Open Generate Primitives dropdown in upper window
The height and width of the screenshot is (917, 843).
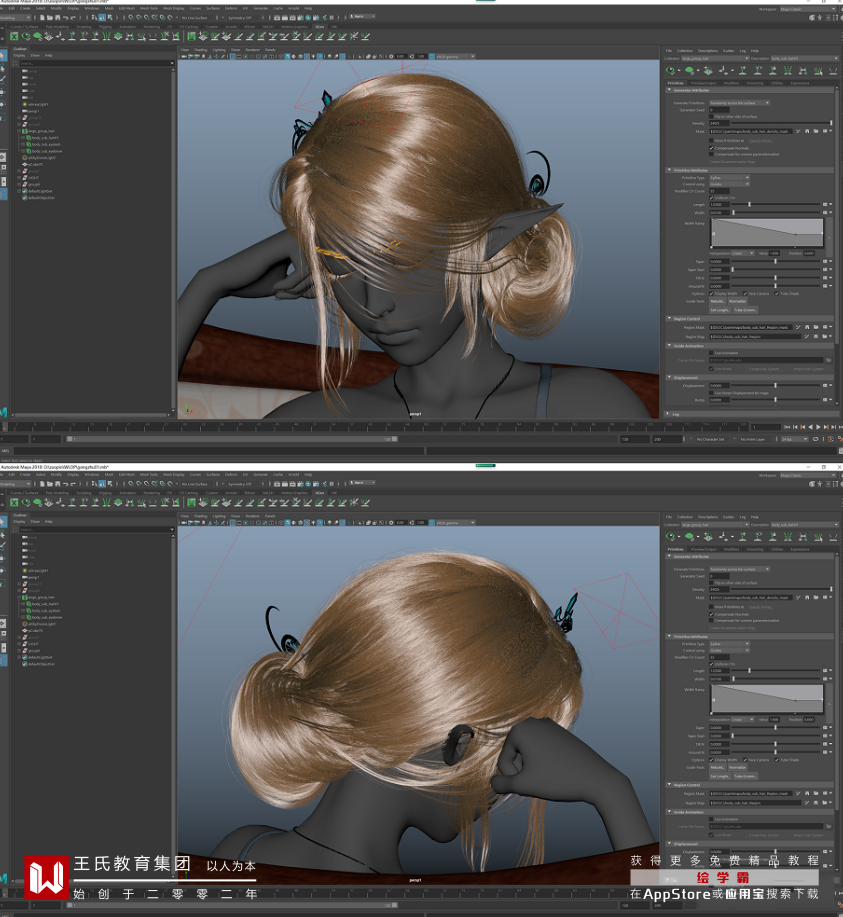tap(739, 103)
